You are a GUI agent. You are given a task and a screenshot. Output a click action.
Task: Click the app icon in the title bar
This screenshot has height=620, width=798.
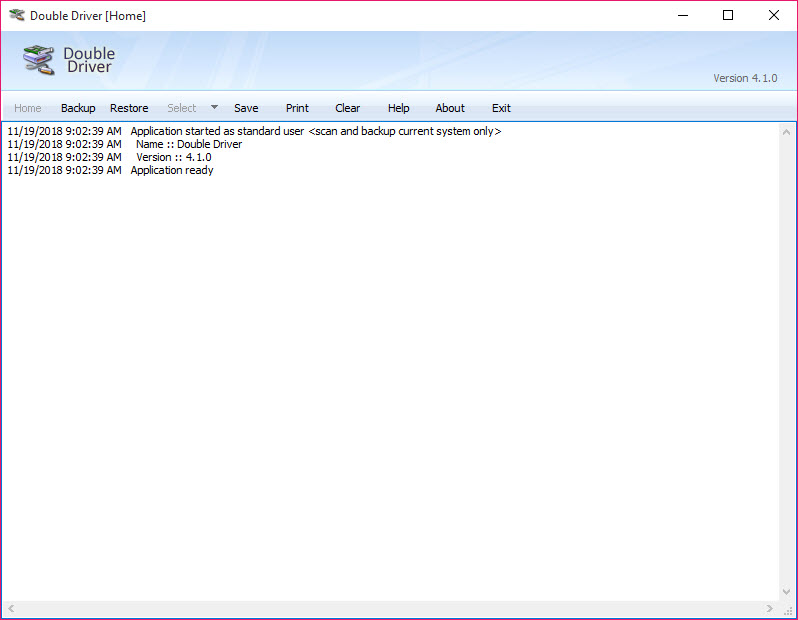[16, 16]
